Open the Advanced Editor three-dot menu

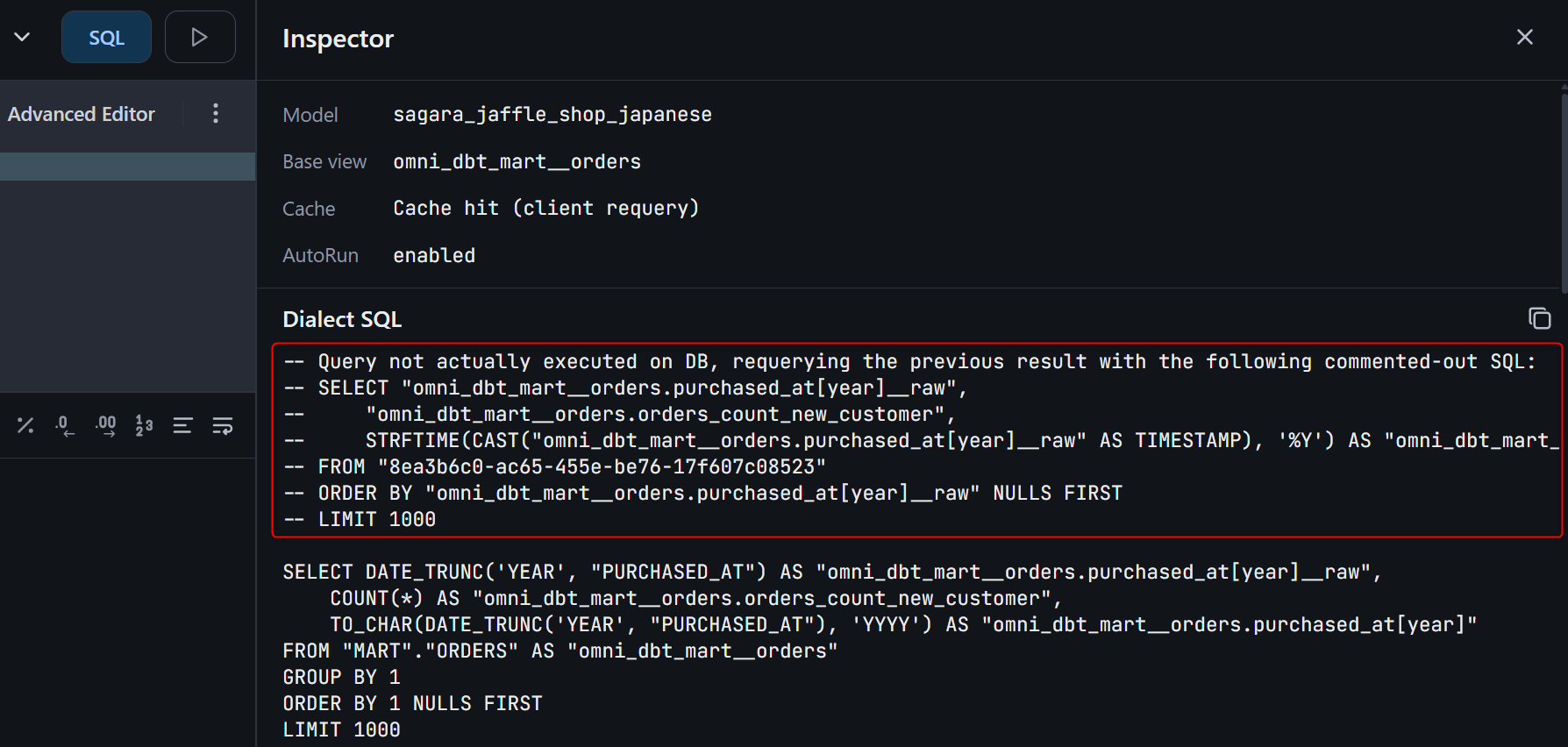216,113
